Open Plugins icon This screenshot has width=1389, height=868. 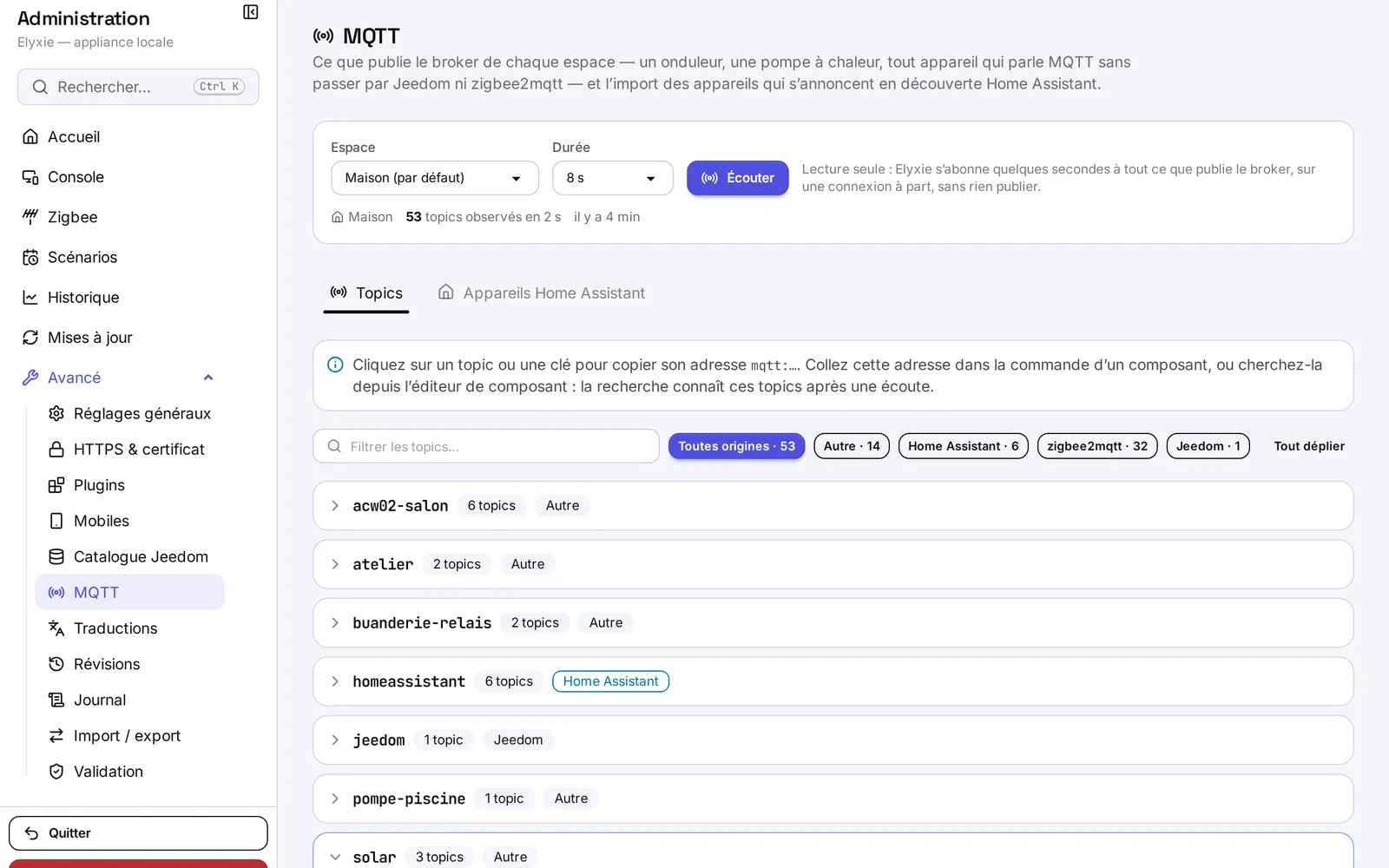tap(56, 485)
